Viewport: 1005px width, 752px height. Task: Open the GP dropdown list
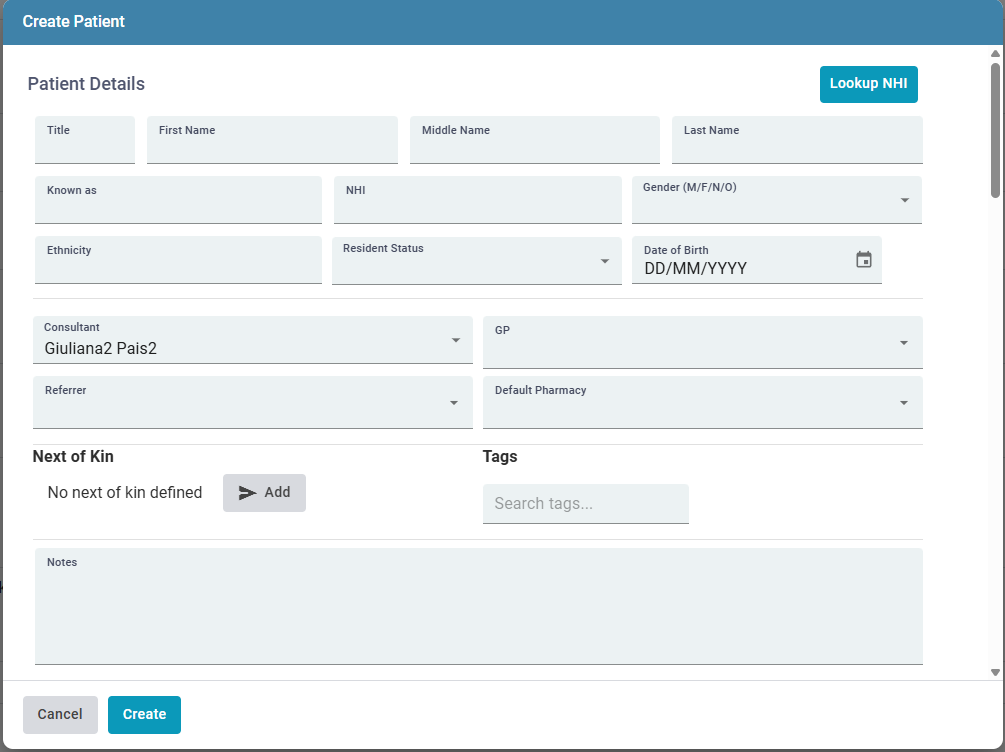click(x=903, y=343)
